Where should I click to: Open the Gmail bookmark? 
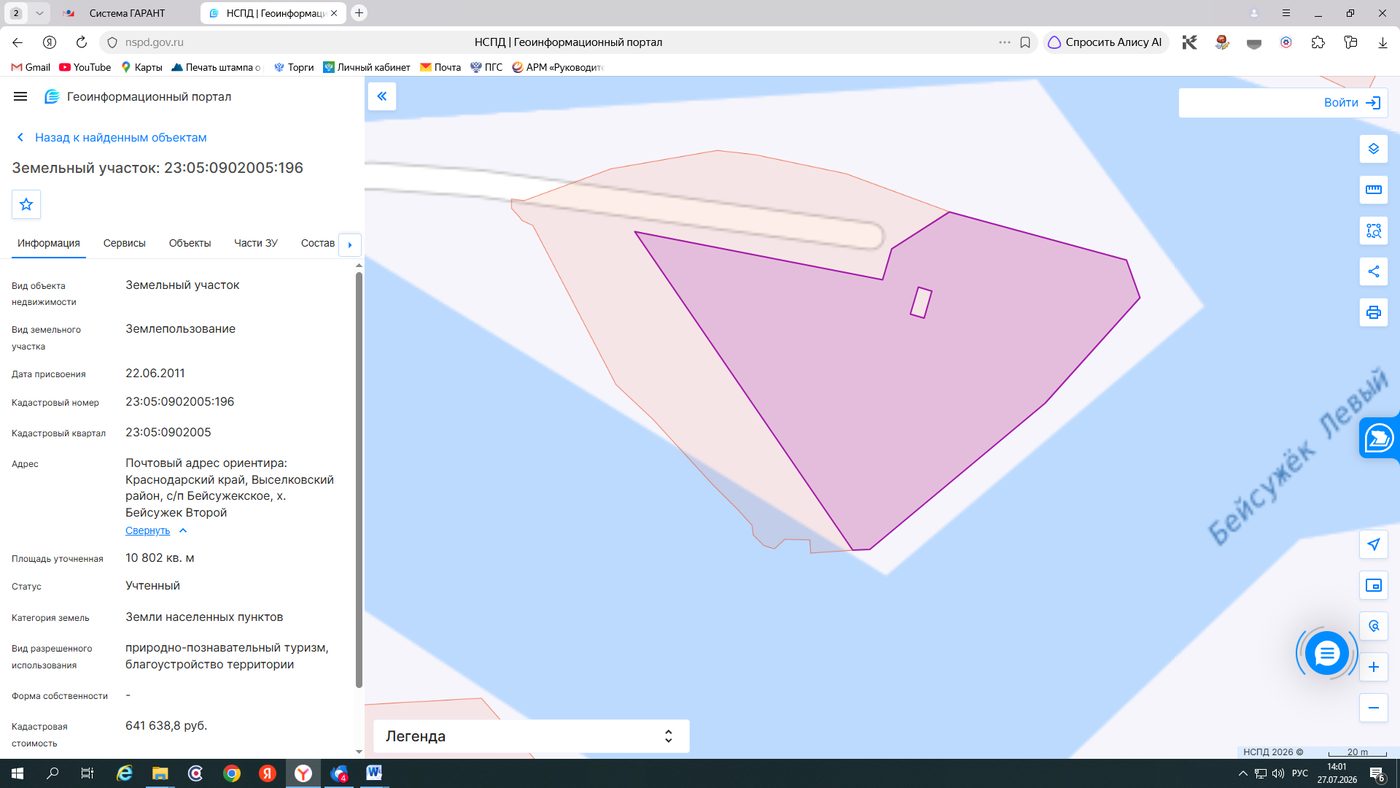pyautogui.click(x=31, y=67)
